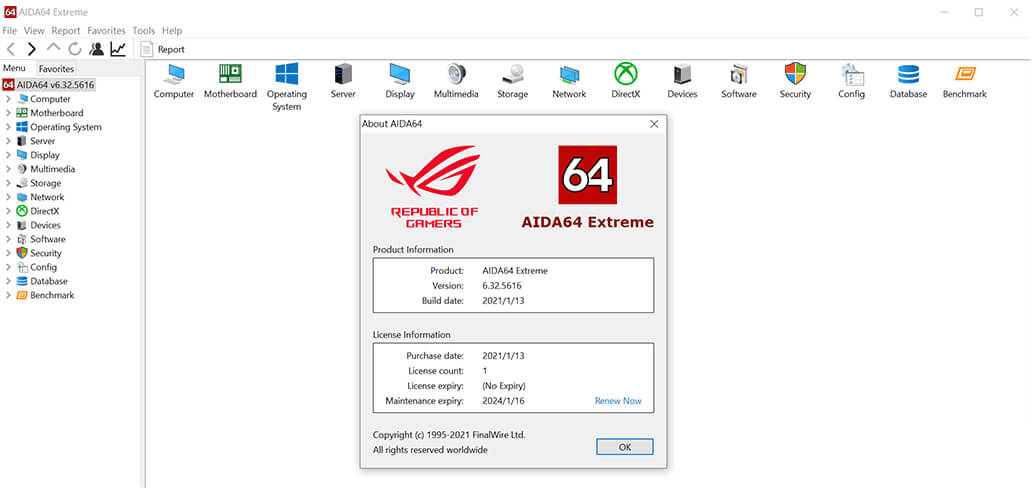Go forward with the right arrow

pyautogui.click(x=32, y=49)
